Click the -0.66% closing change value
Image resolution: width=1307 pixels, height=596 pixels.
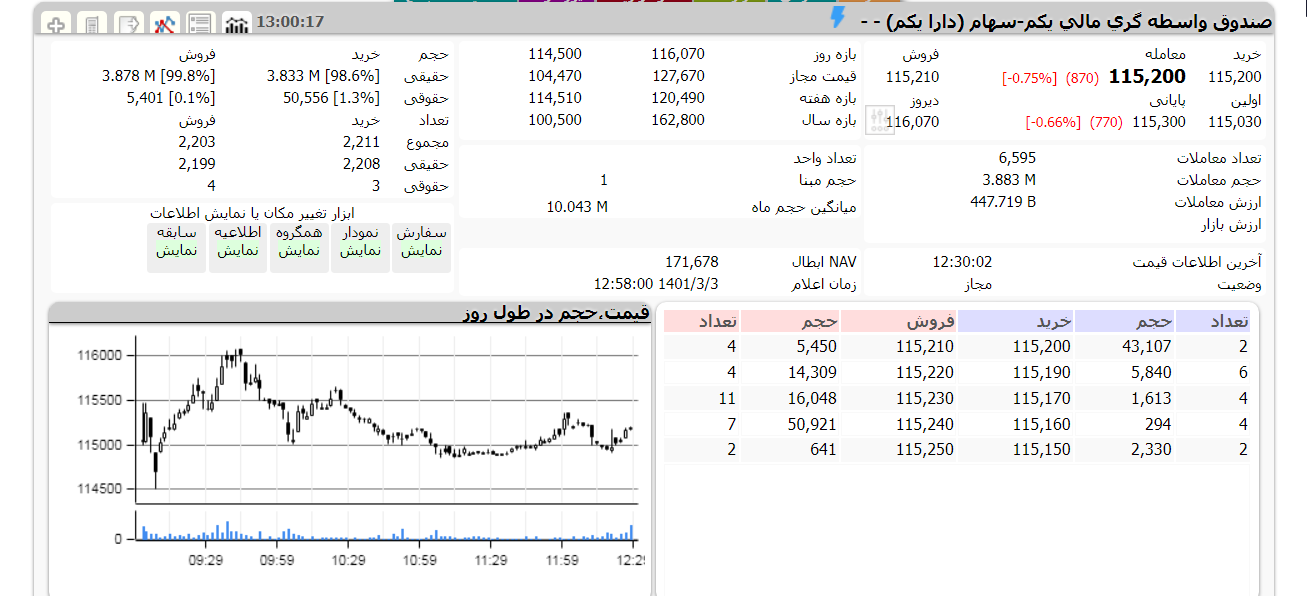[1052, 122]
